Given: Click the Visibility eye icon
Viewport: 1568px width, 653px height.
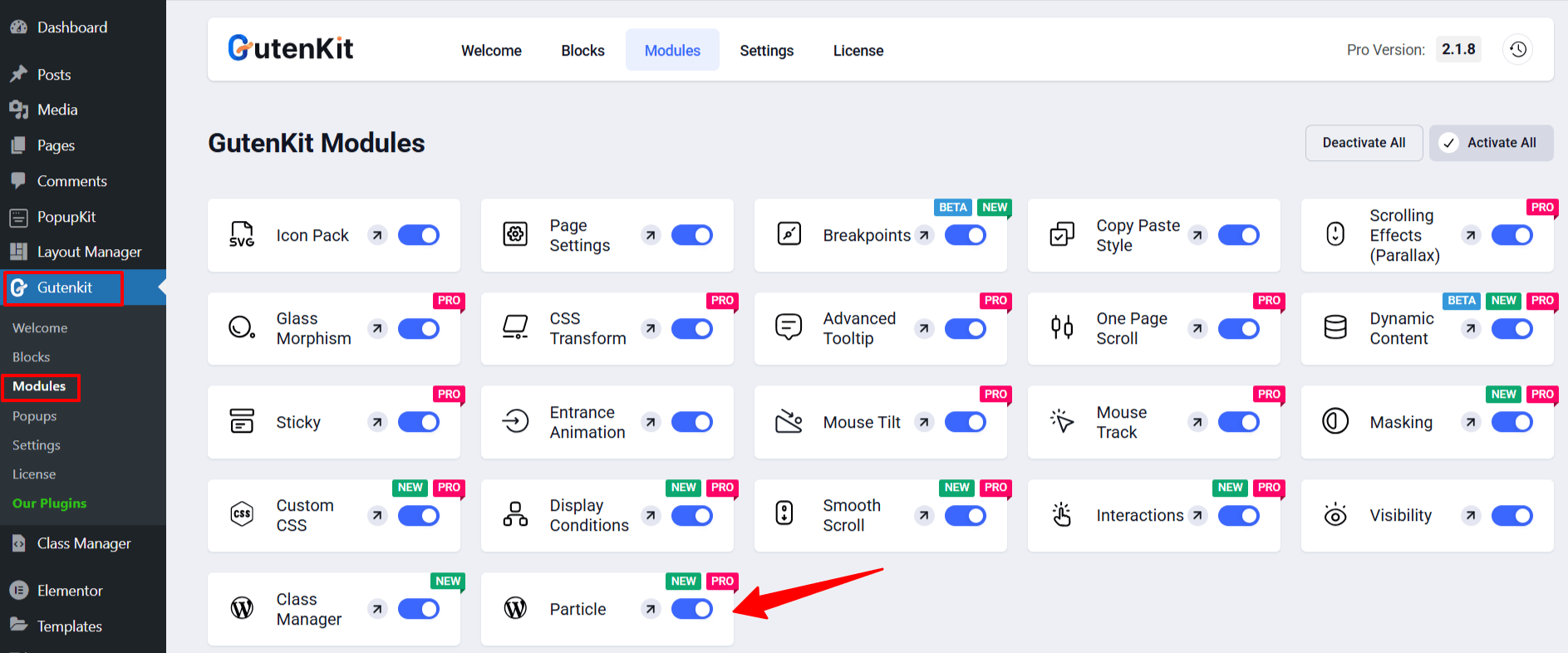Looking at the screenshot, I should point(1335,515).
